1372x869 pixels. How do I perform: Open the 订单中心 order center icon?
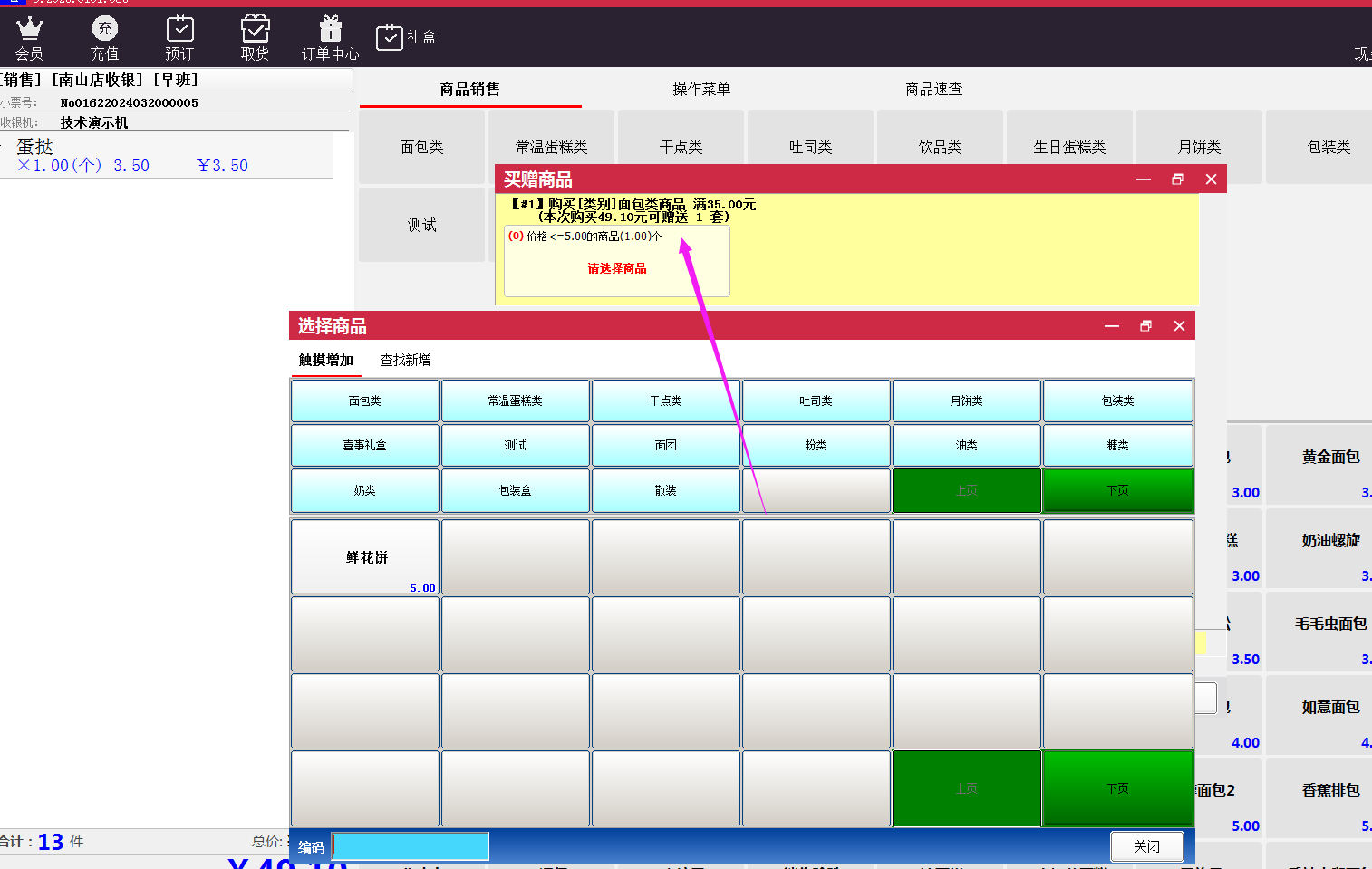click(331, 38)
